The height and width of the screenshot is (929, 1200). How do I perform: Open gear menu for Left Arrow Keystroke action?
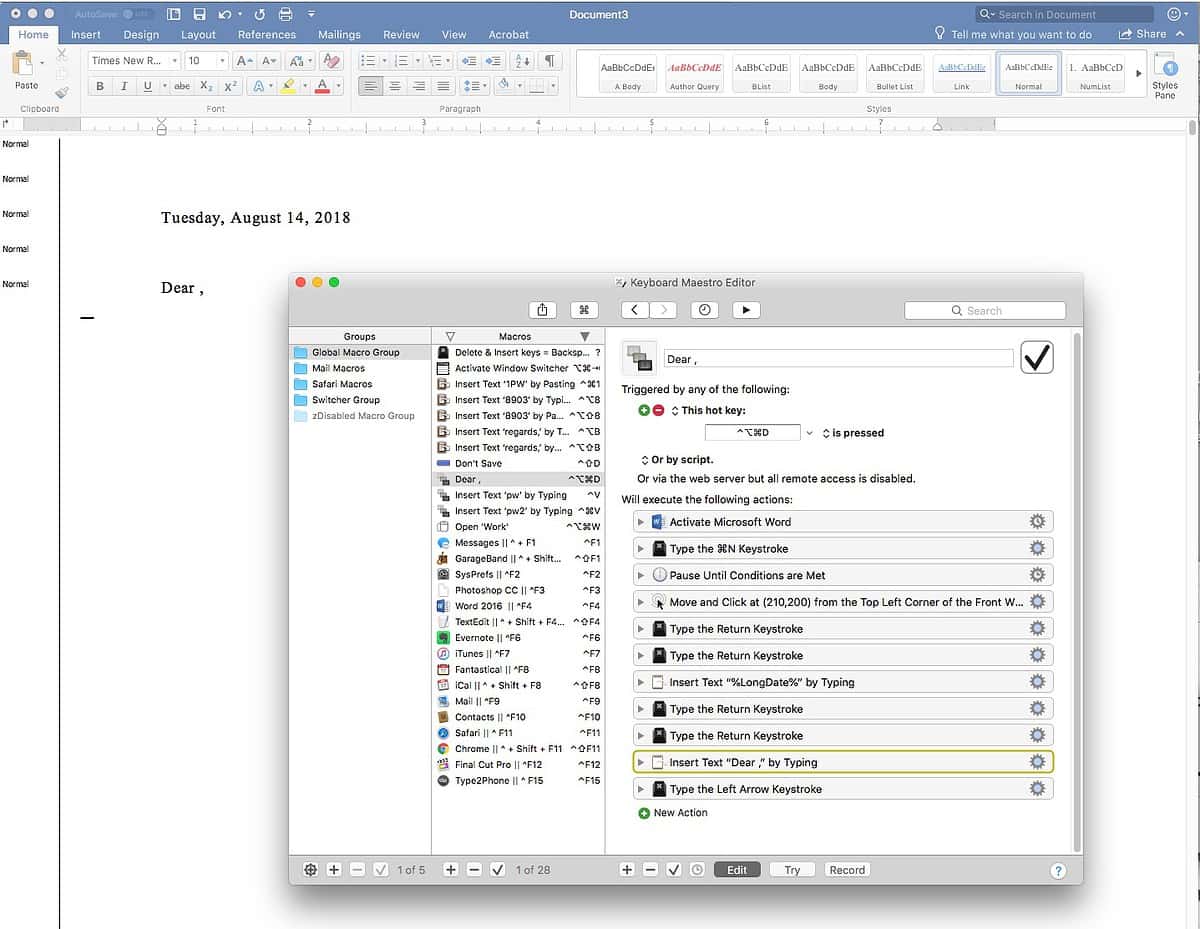click(1037, 789)
